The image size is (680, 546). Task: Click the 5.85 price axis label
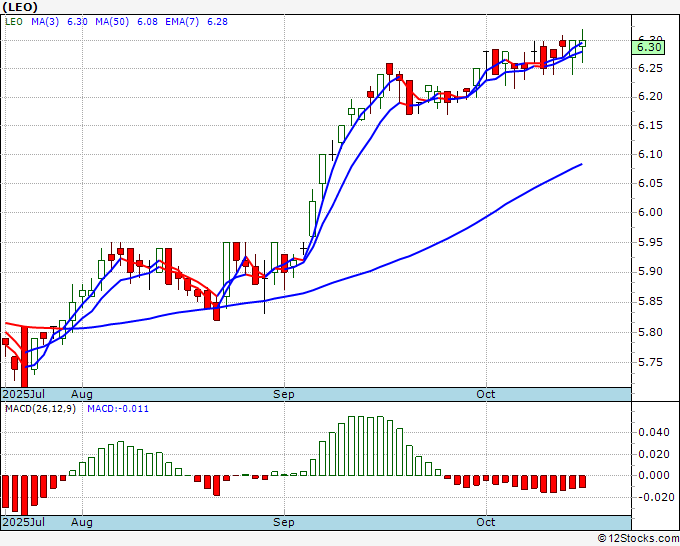651,301
